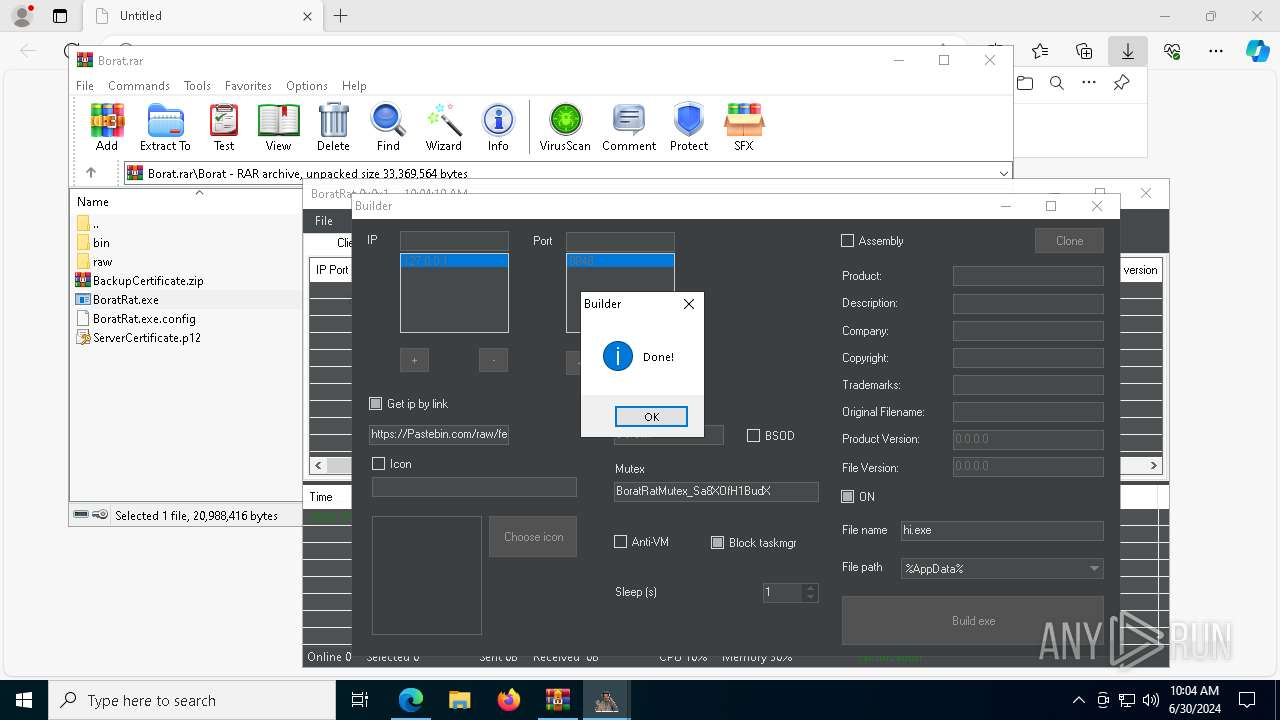Click the Add icon in WinRAR toolbar
Viewport: 1280px width, 720px height.
coord(107,127)
